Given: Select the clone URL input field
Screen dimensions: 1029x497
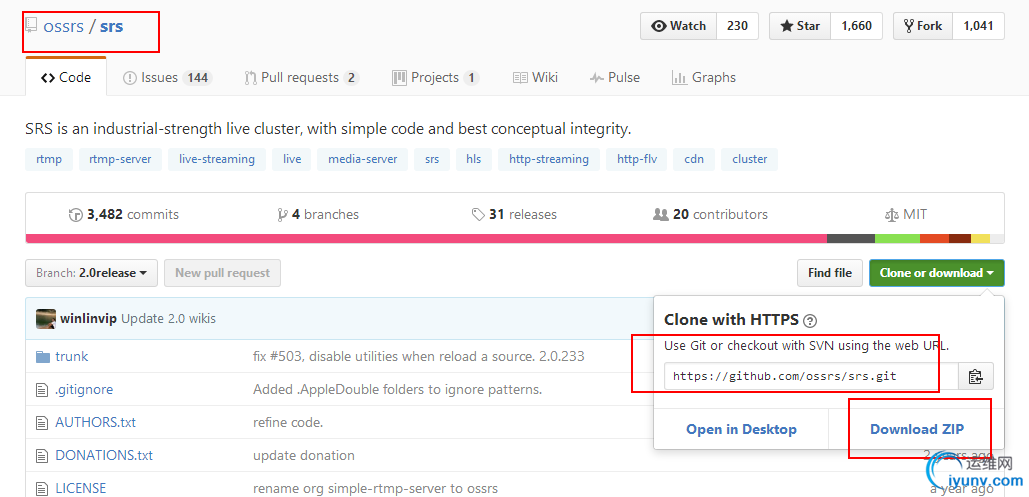Looking at the screenshot, I should click(811, 376).
